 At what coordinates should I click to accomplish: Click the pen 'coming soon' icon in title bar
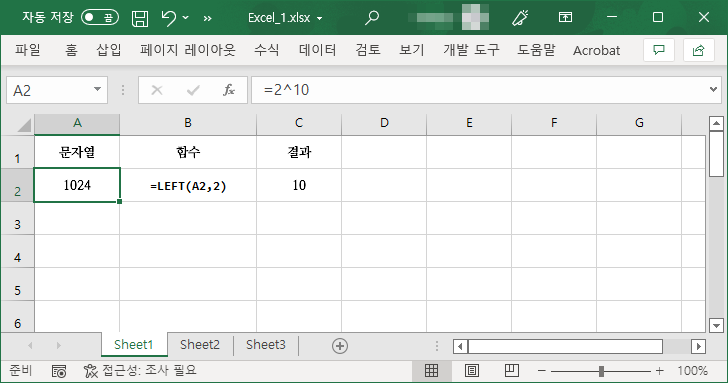click(520, 18)
